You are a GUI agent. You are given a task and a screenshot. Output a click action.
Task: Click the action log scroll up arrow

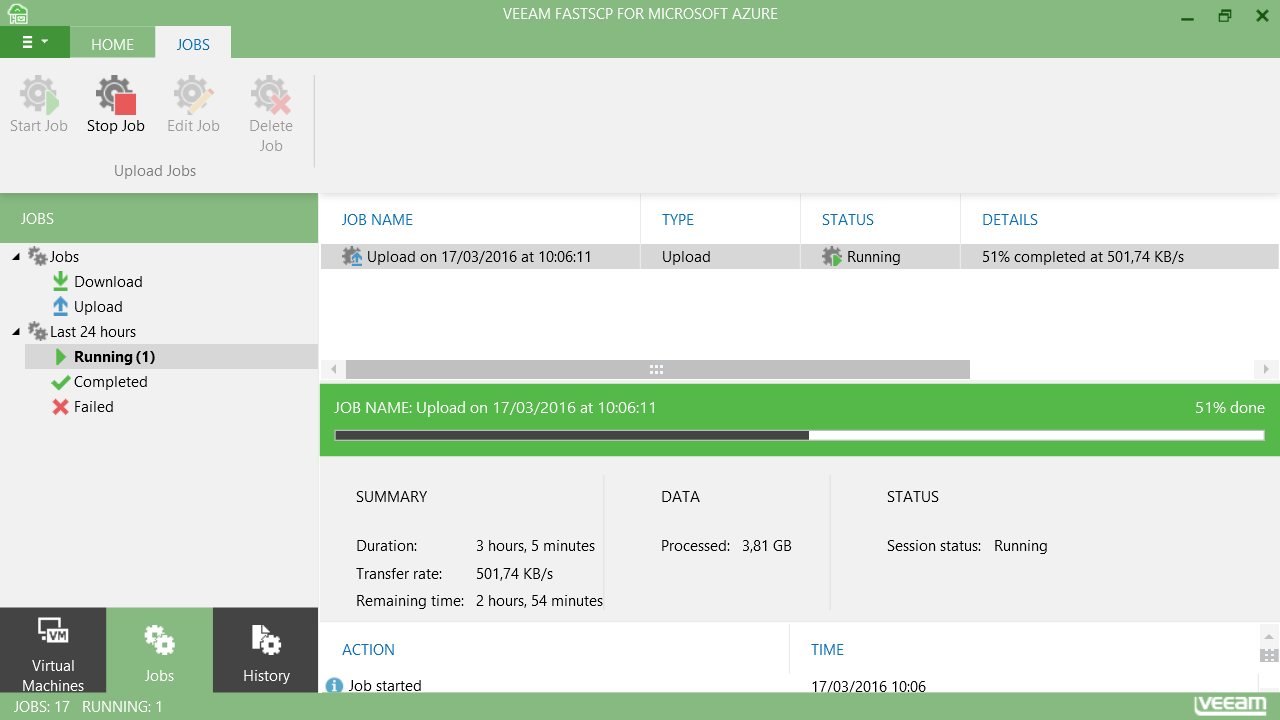point(1269,636)
